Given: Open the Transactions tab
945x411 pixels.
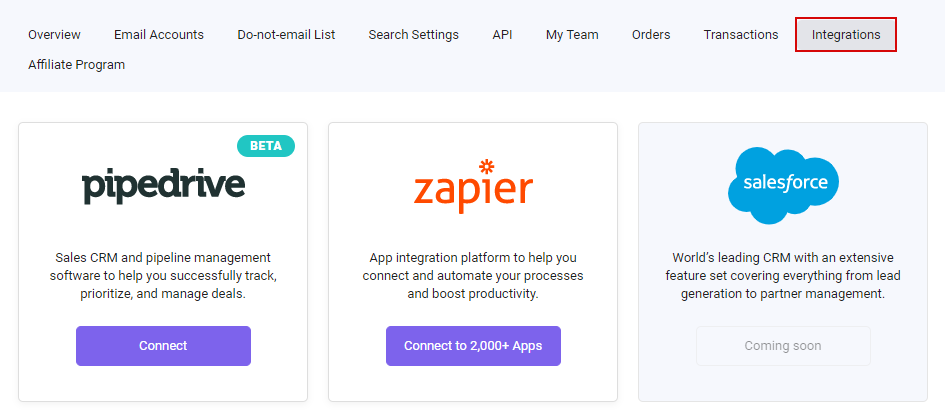Looking at the screenshot, I should point(741,34).
